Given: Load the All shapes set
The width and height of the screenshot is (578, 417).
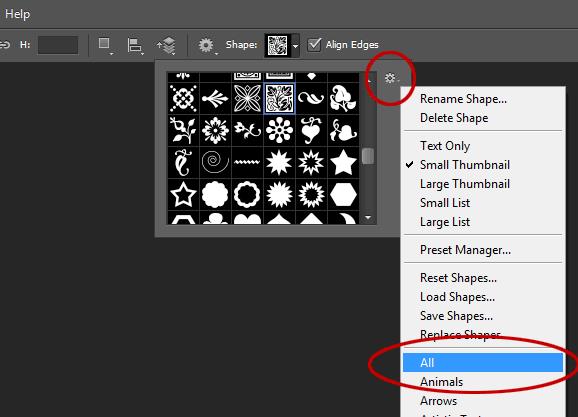Looking at the screenshot, I should pyautogui.click(x=483, y=363).
